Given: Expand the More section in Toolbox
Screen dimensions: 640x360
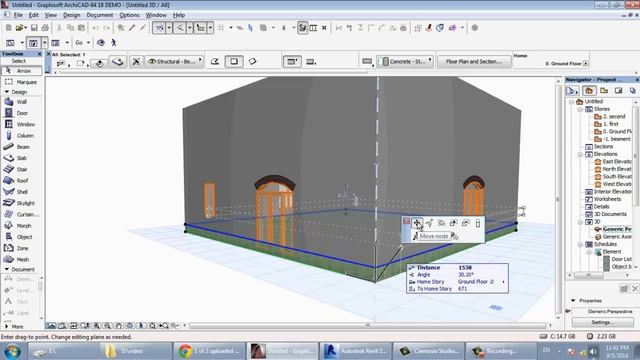Looking at the screenshot, I should (7, 327).
